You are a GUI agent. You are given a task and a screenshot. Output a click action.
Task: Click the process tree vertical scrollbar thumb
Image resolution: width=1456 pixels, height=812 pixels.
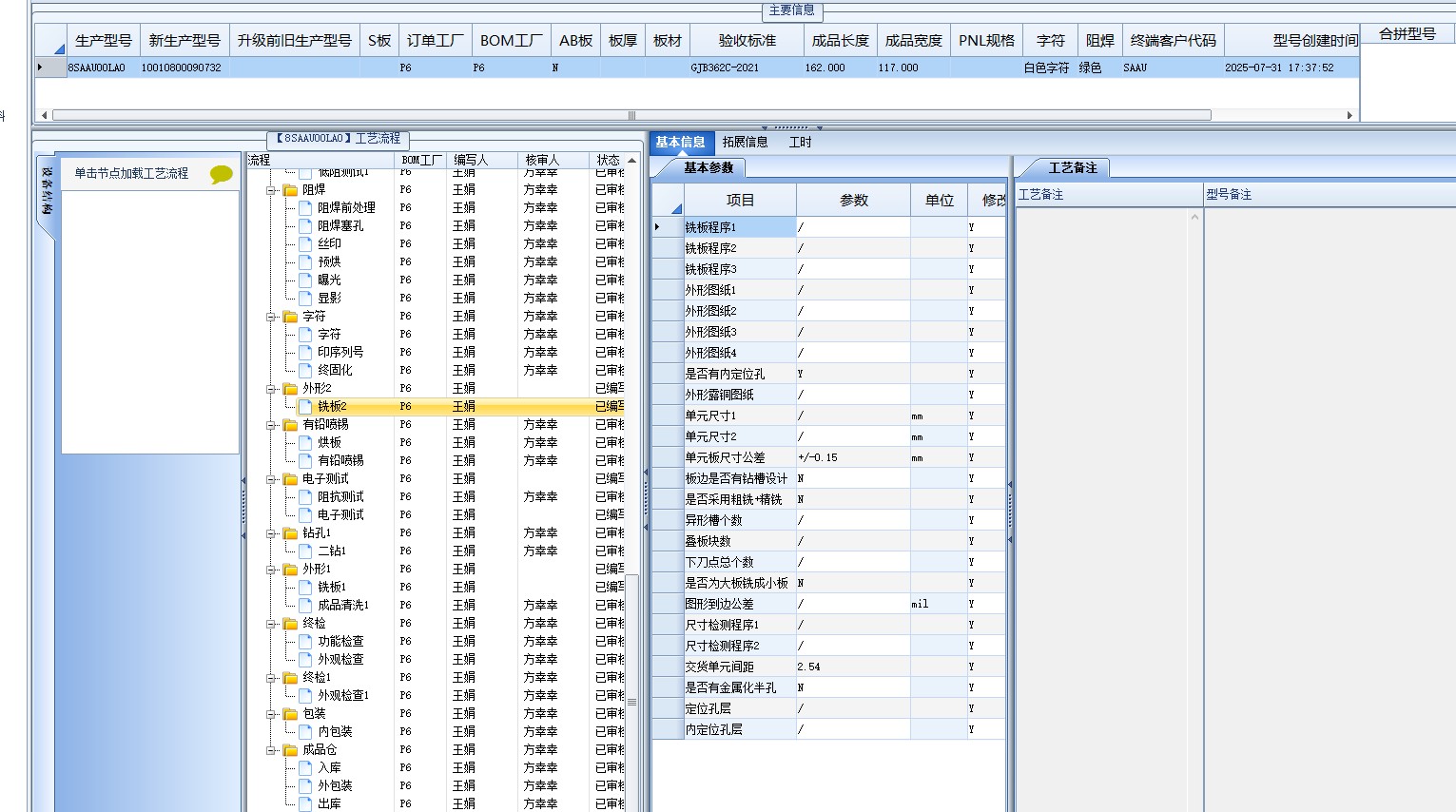tap(631, 704)
